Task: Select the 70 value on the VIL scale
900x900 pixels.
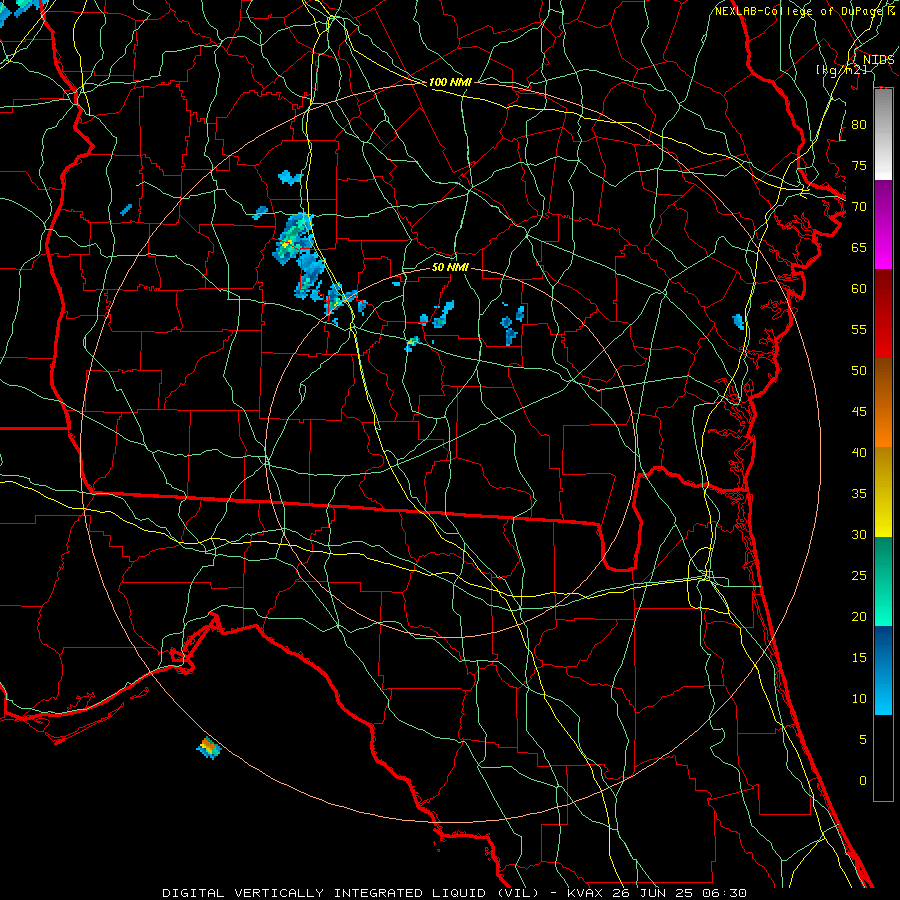Action: [859, 207]
